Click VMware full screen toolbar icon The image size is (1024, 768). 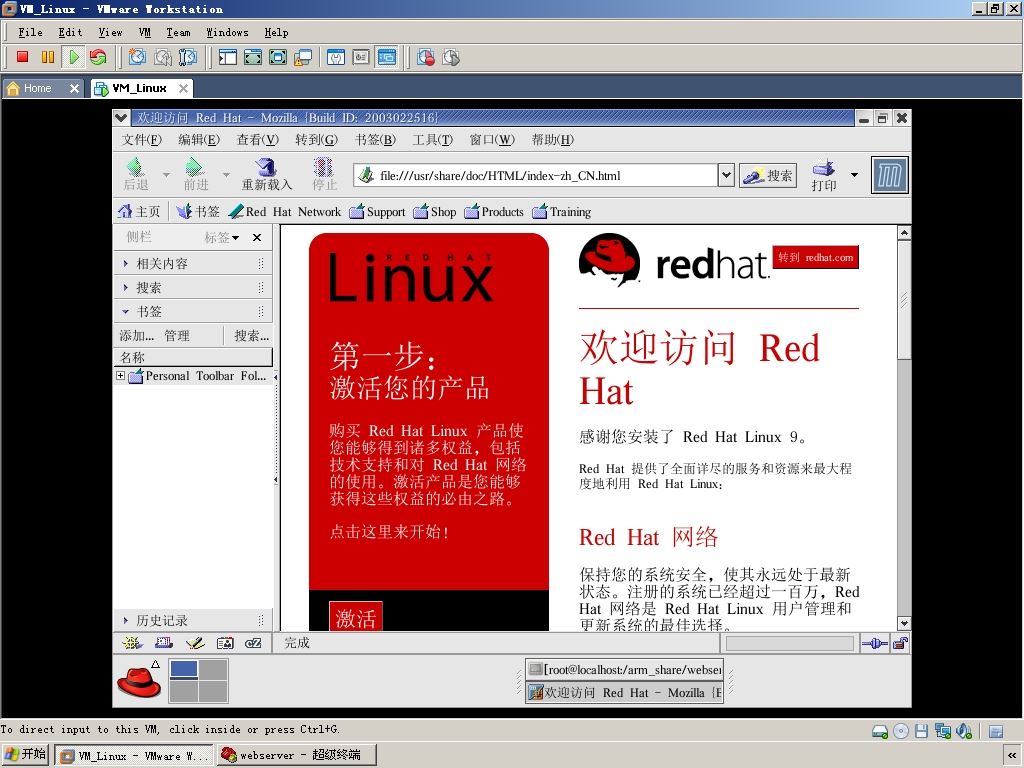(278, 57)
